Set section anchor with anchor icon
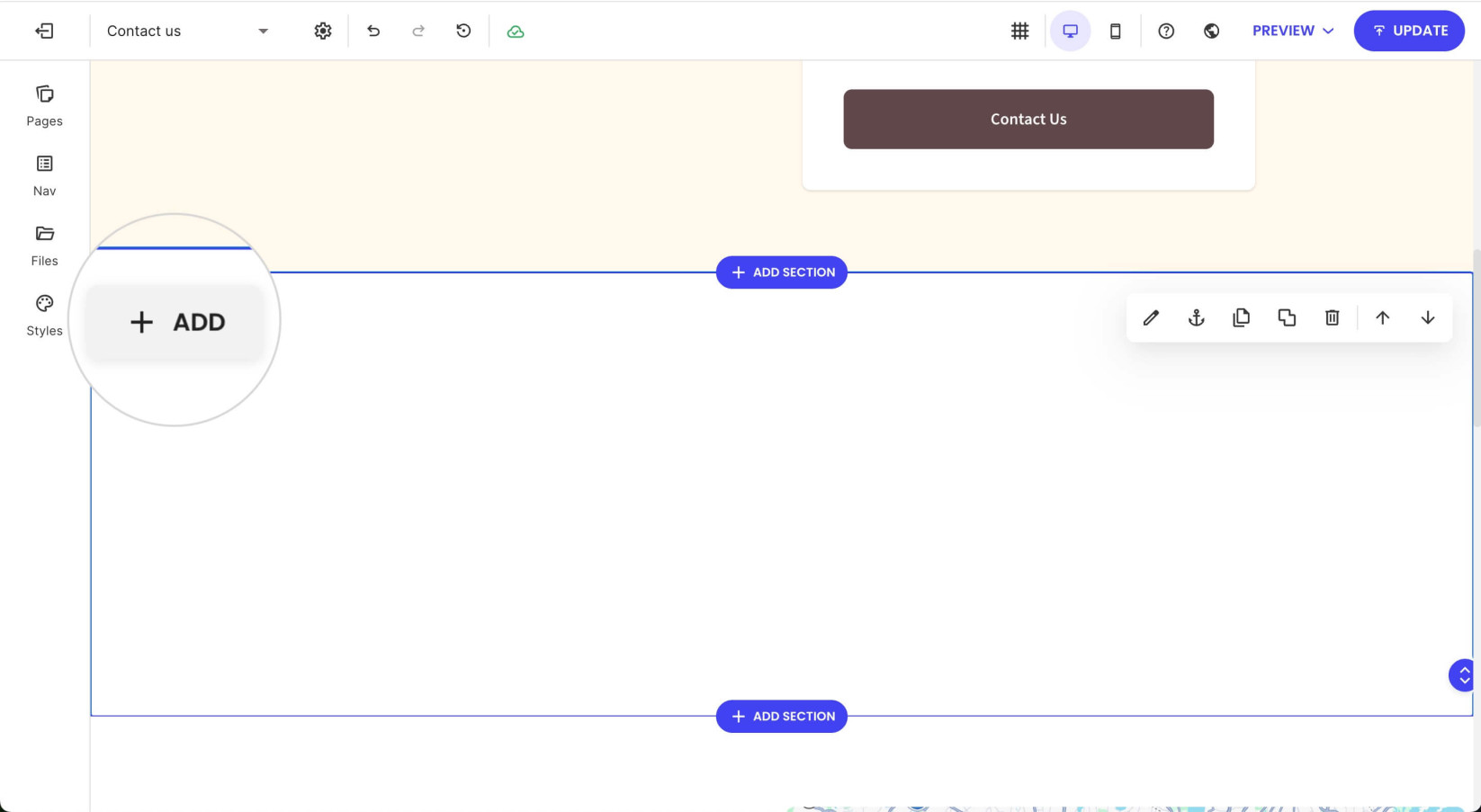The width and height of the screenshot is (1481, 812). [x=1196, y=317]
